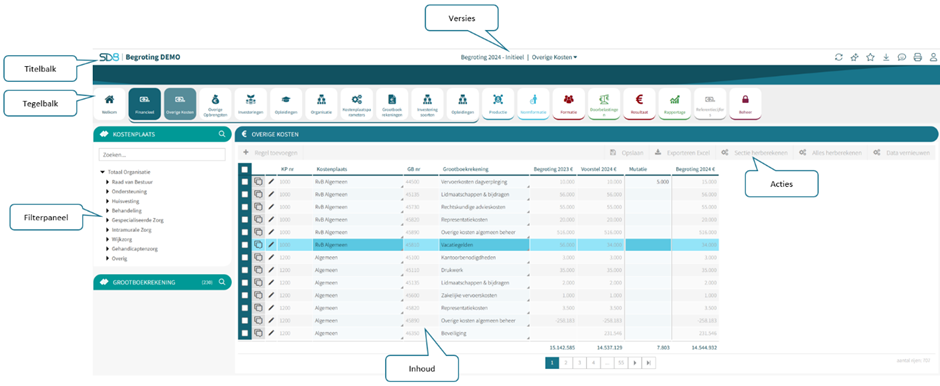Toggle the select-all checkbox in table header
Screen dimensions: 940x386
[245, 170]
